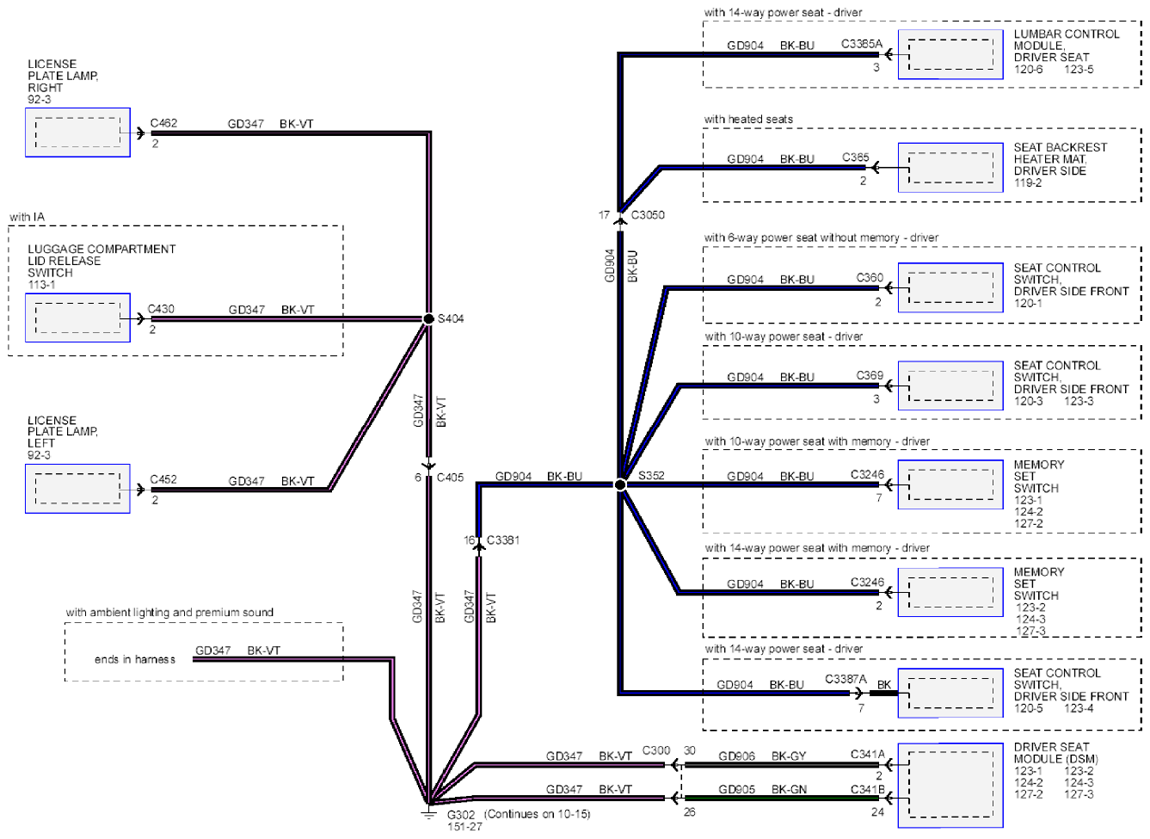The height and width of the screenshot is (839, 1150).
Task: Click connector label C430
Action: click(161, 309)
